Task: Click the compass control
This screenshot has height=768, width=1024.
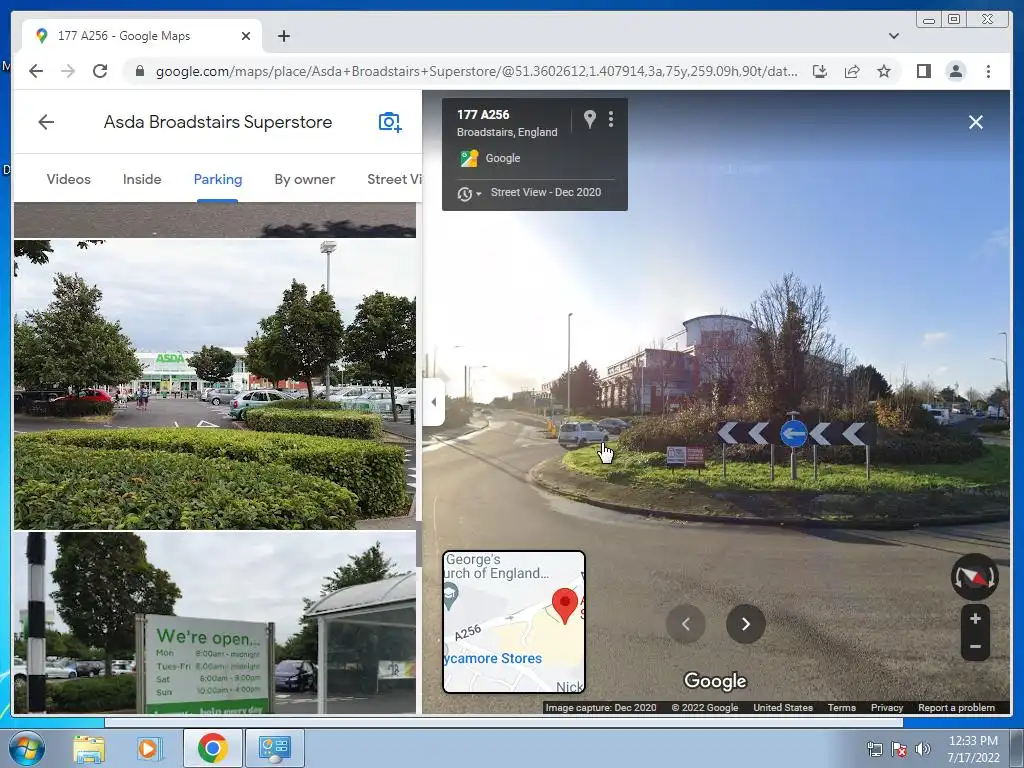Action: 974,577
